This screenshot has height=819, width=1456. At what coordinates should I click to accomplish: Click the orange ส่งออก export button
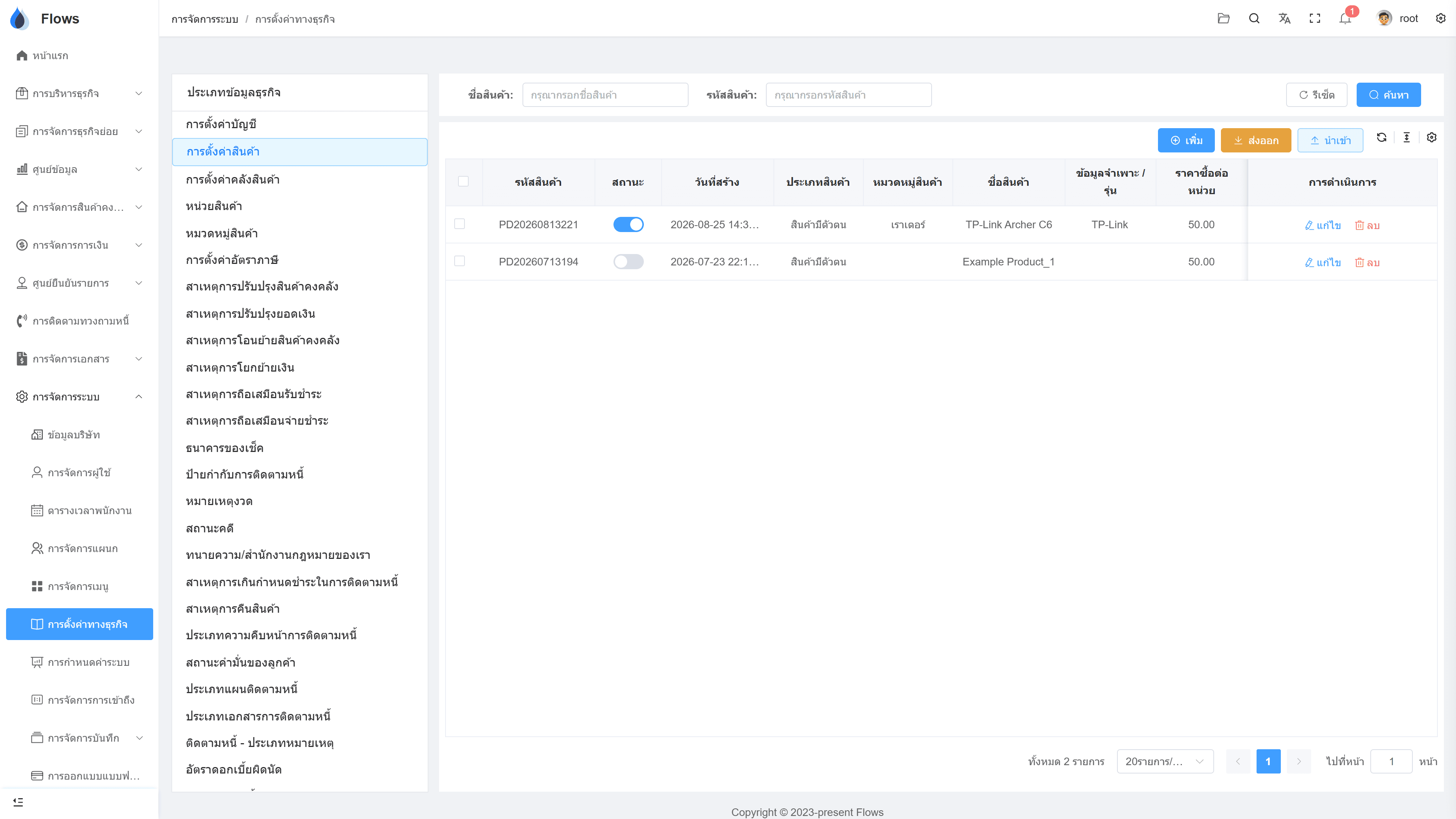point(1255,140)
